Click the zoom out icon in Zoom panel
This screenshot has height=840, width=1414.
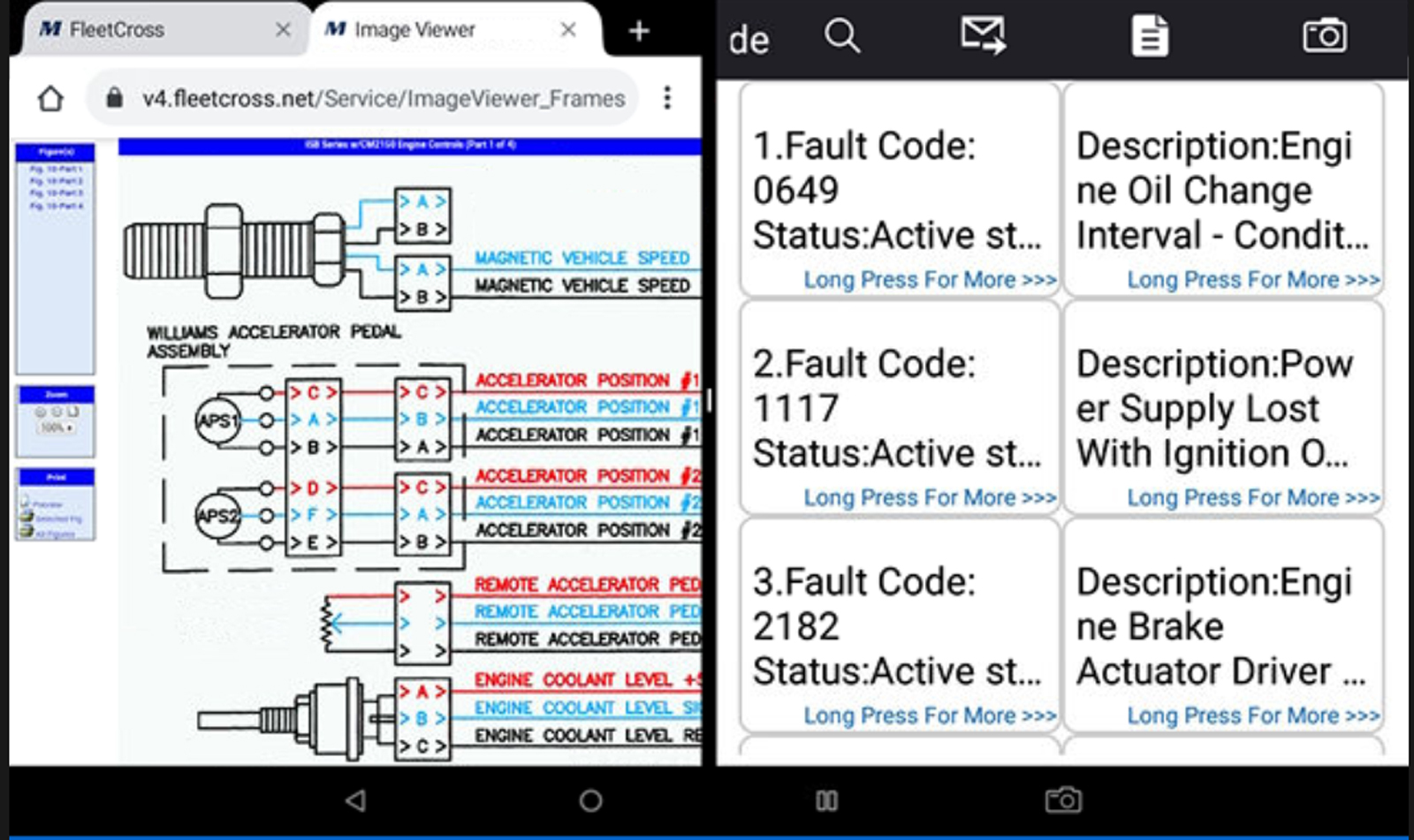click(x=57, y=412)
